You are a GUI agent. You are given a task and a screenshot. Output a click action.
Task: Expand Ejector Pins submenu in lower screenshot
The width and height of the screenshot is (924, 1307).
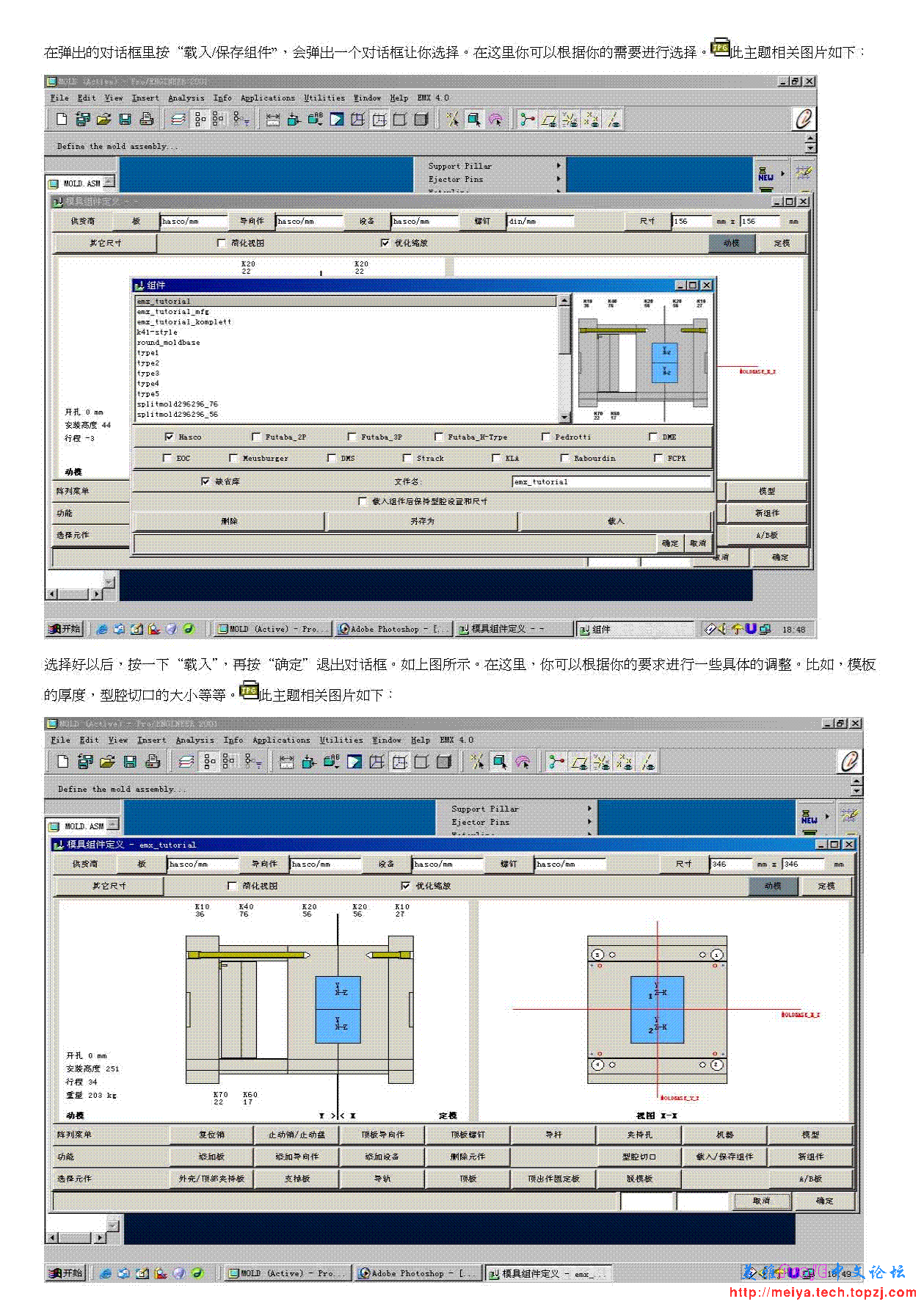pyautogui.click(x=589, y=822)
